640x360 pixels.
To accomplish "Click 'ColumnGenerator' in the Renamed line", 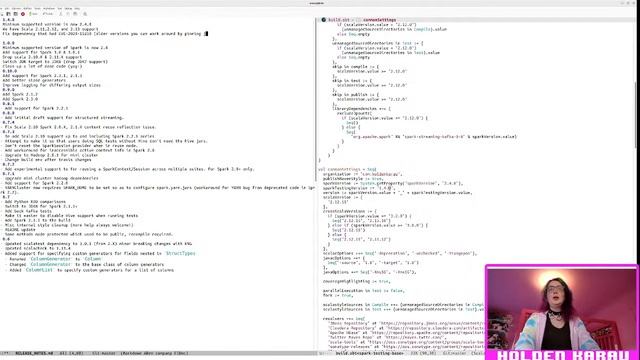I will pyautogui.click(x=51, y=259).
